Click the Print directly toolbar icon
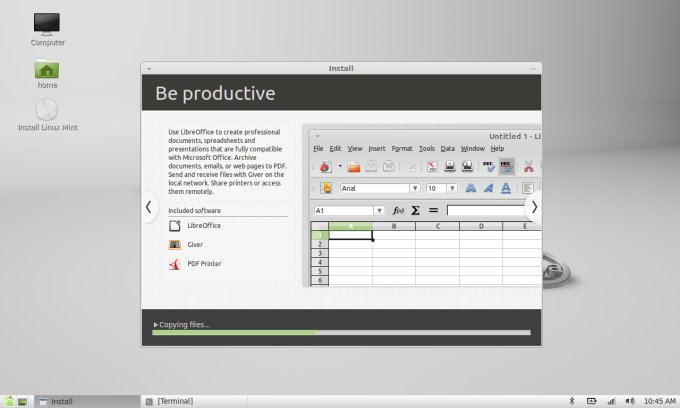This screenshot has width=680, height=408. click(x=450, y=166)
